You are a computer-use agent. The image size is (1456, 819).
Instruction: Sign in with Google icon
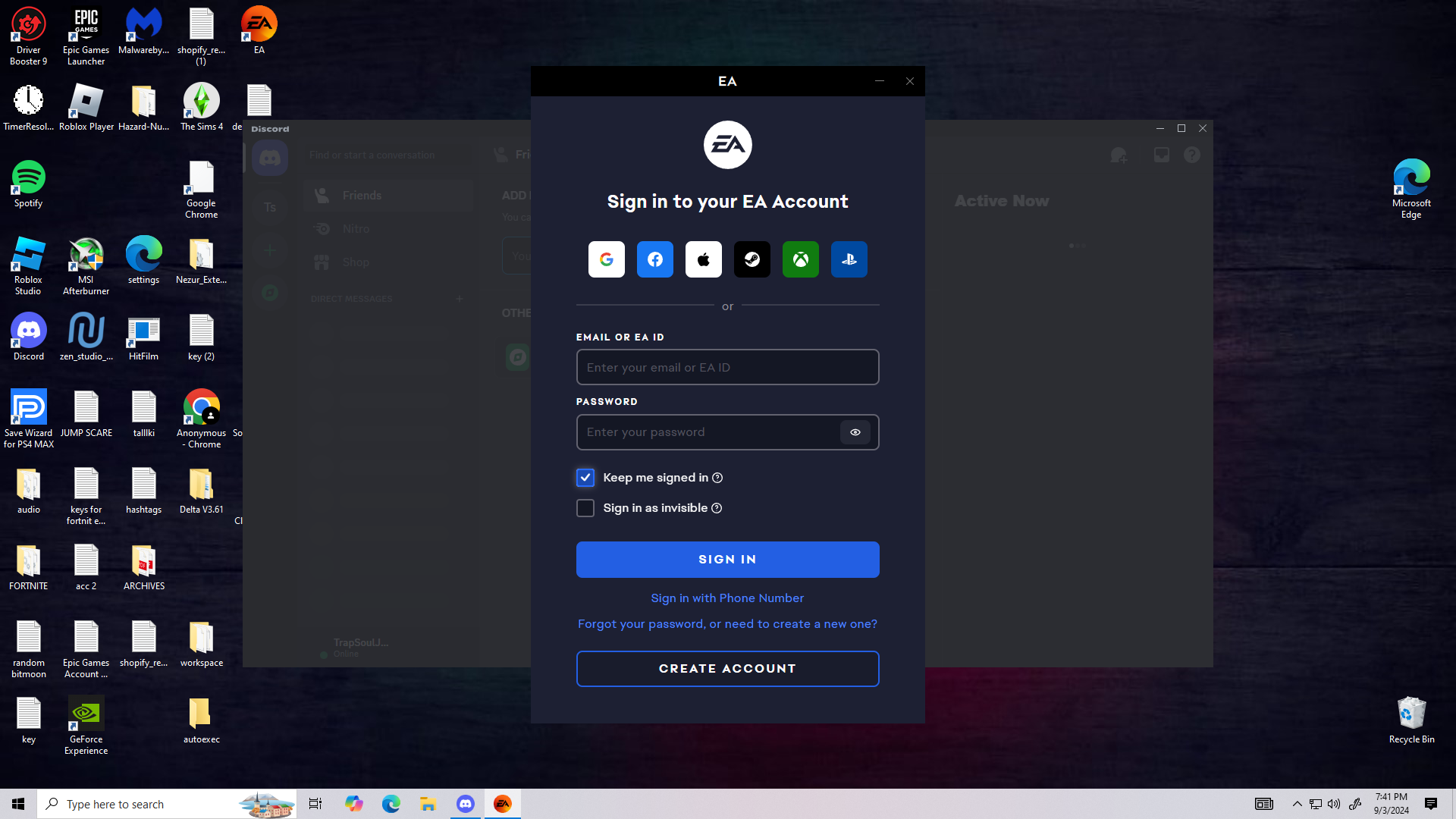pos(606,259)
